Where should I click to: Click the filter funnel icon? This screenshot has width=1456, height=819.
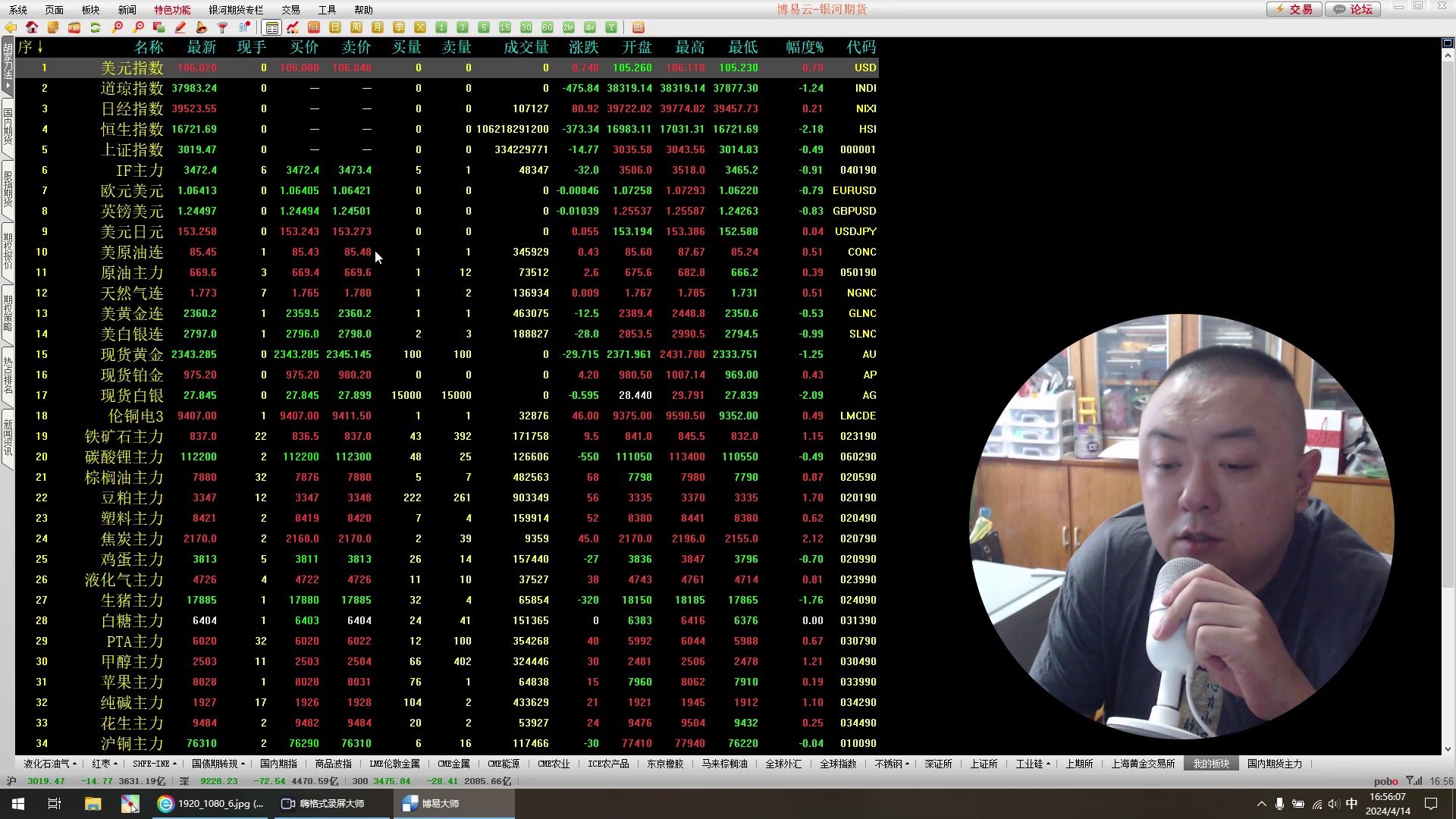tap(223, 27)
